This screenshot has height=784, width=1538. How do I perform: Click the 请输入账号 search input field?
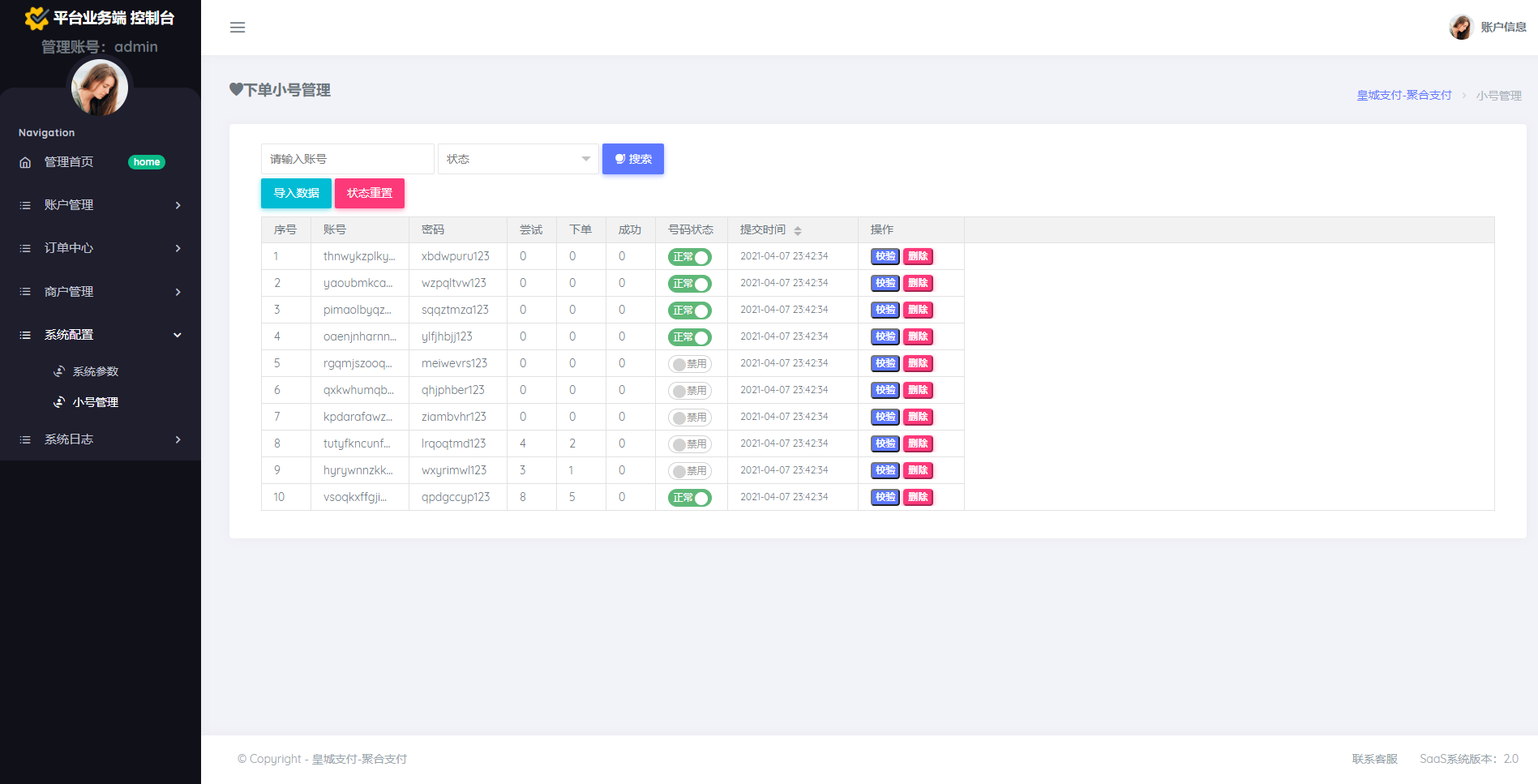click(x=347, y=159)
